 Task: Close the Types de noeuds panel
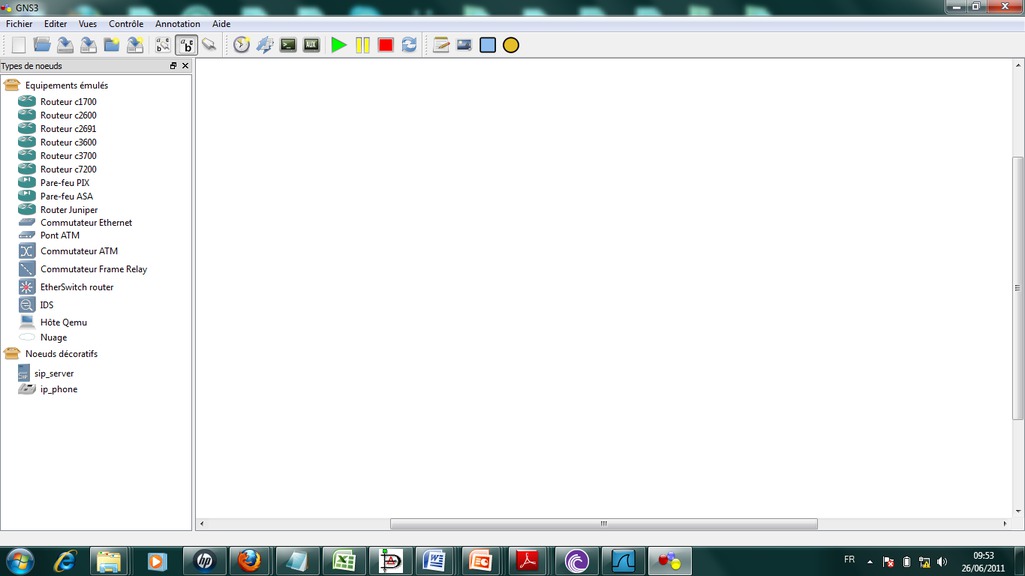[x=185, y=66]
